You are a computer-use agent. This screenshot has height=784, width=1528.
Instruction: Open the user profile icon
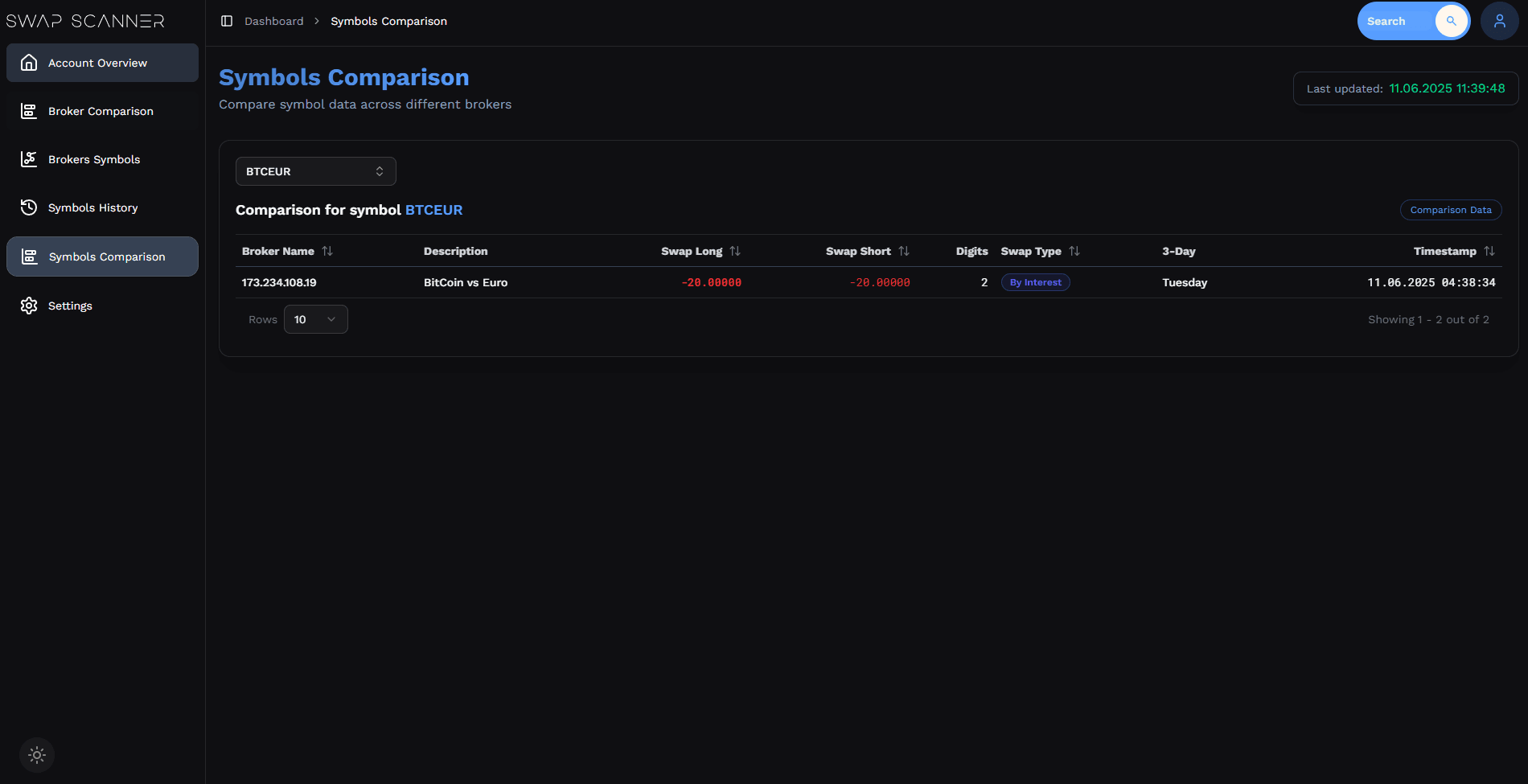[x=1499, y=21]
